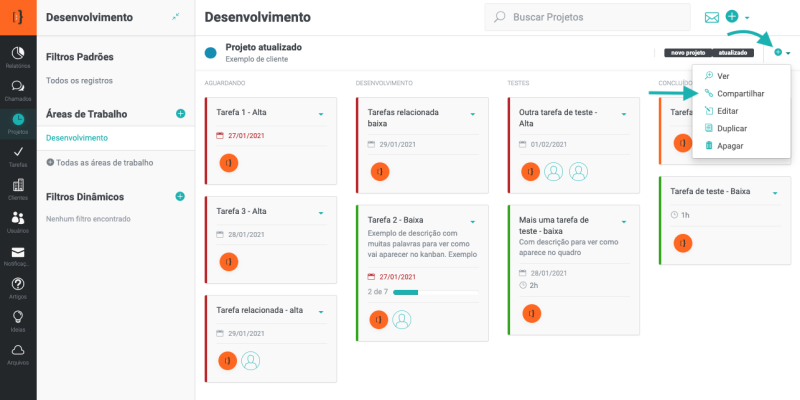Image resolution: width=800 pixels, height=400 pixels.
Task: Click Todos os registros filter link
Action: pos(80,80)
